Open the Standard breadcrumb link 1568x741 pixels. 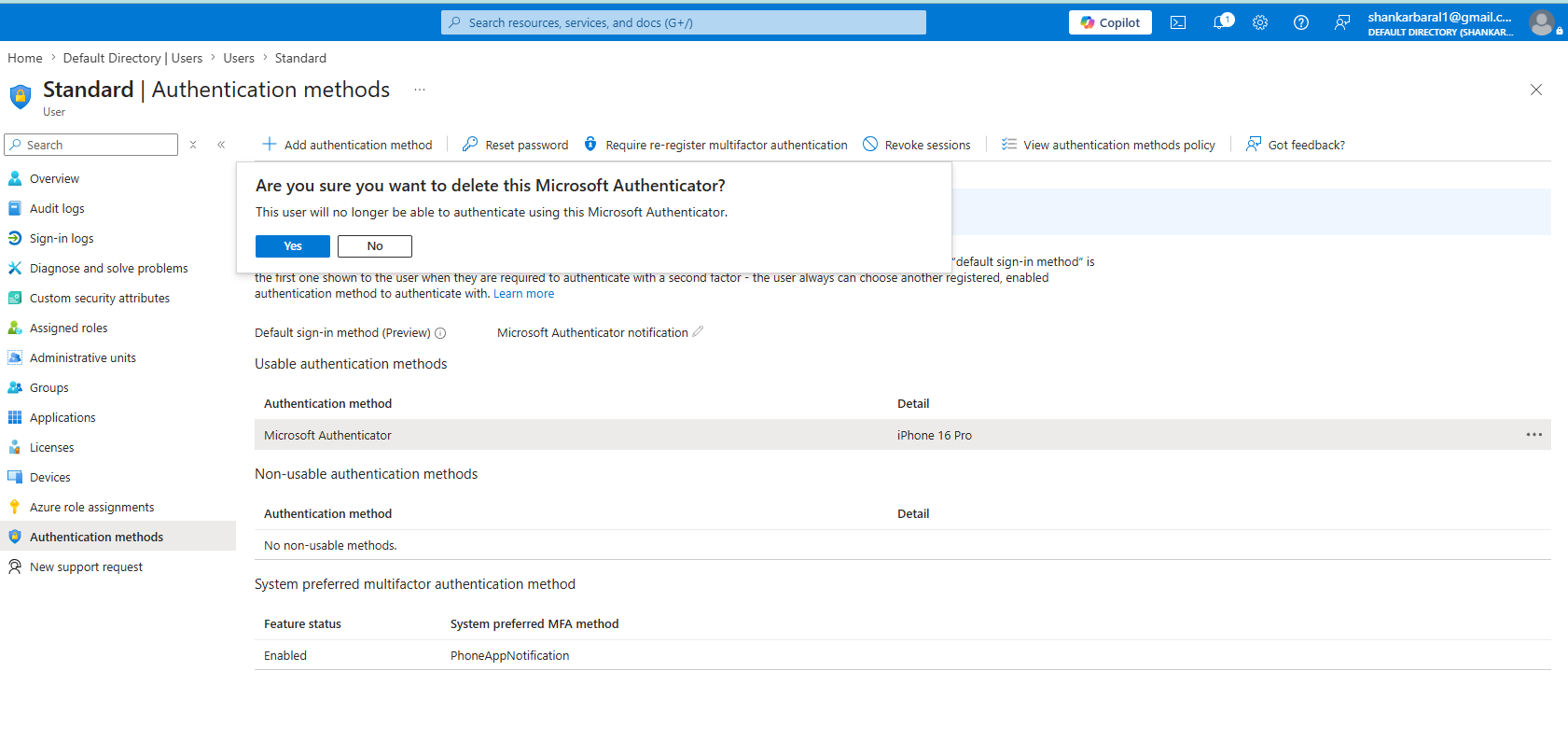300,58
